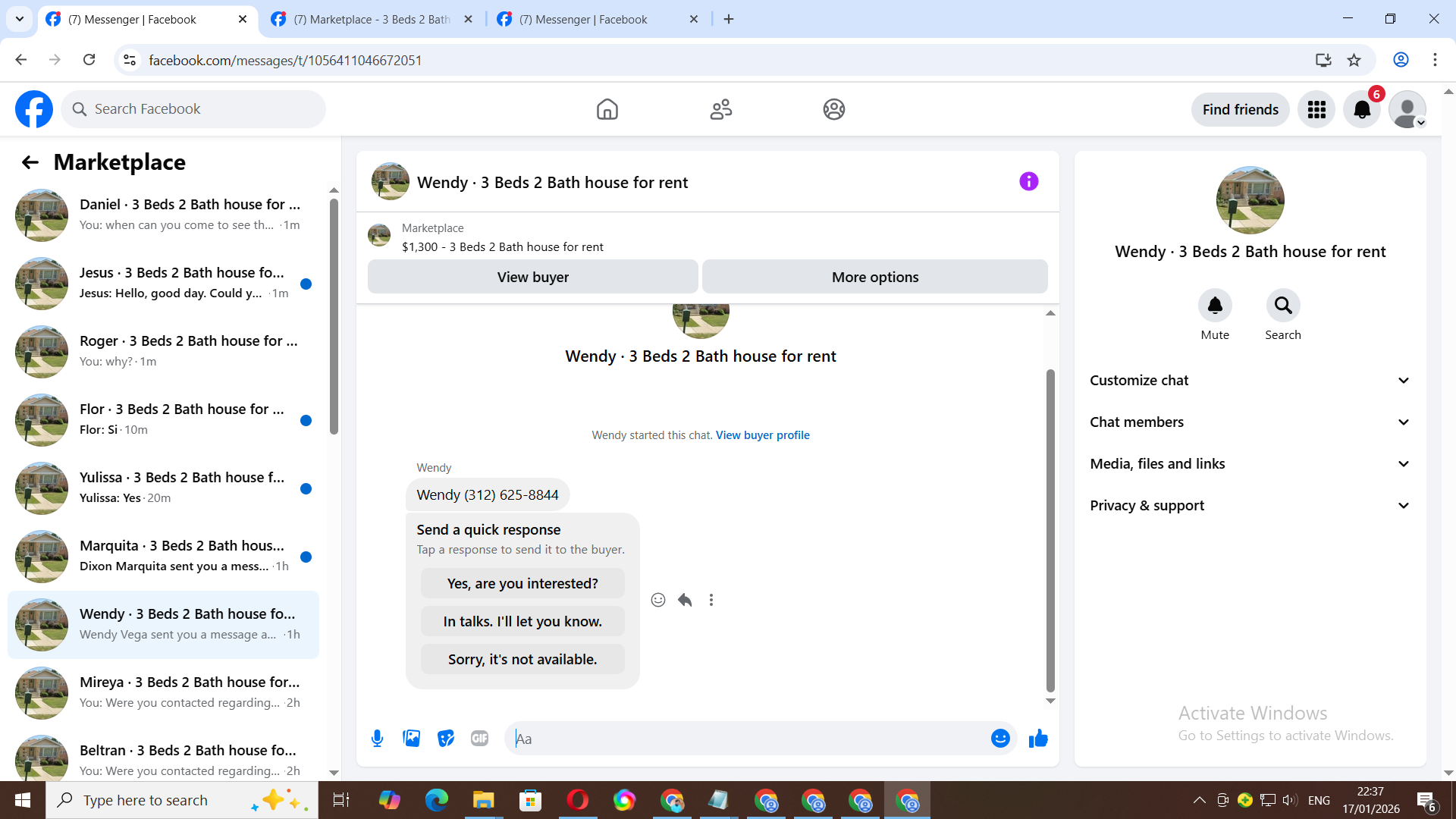
Task: Open the Facebook notifications bell
Action: pos(1362,110)
